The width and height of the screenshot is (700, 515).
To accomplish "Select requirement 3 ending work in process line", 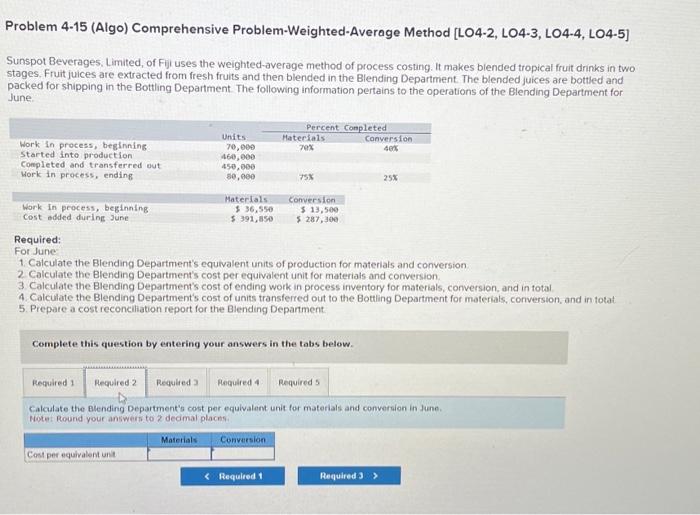I will (286, 287).
